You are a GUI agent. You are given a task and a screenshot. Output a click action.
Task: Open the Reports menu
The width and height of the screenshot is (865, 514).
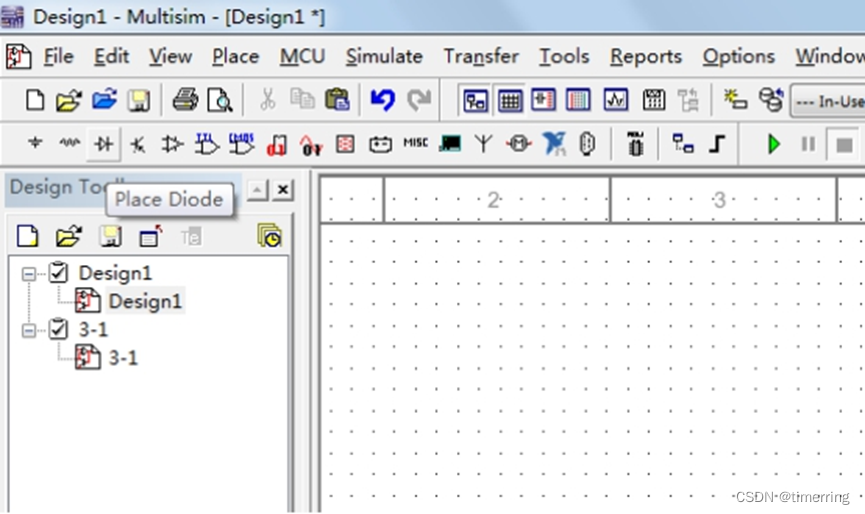[x=645, y=56]
